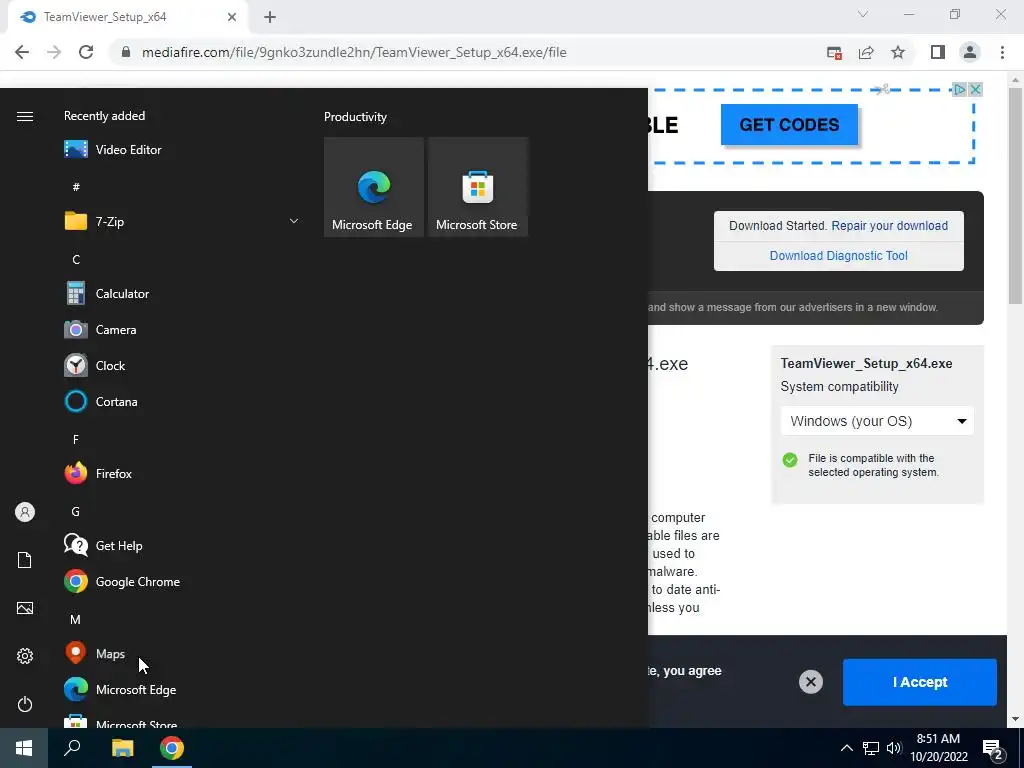
Task: Click the Download Diagnostic Tool link
Action: pos(839,256)
